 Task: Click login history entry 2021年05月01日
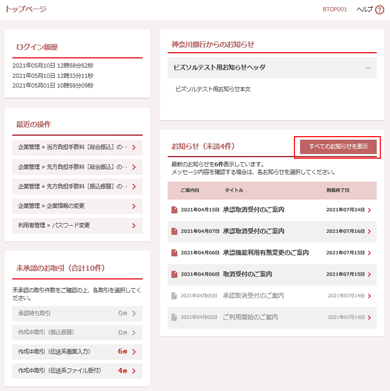pos(53,86)
